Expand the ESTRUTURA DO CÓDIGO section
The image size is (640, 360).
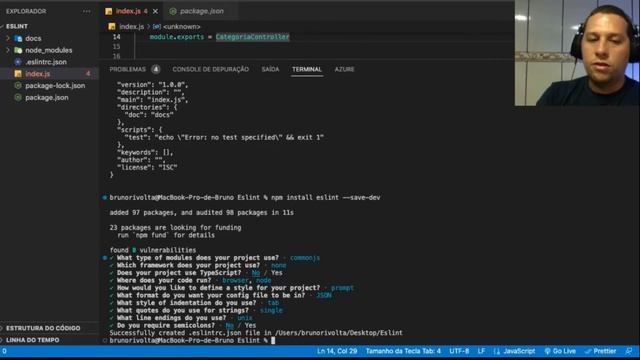[43, 328]
